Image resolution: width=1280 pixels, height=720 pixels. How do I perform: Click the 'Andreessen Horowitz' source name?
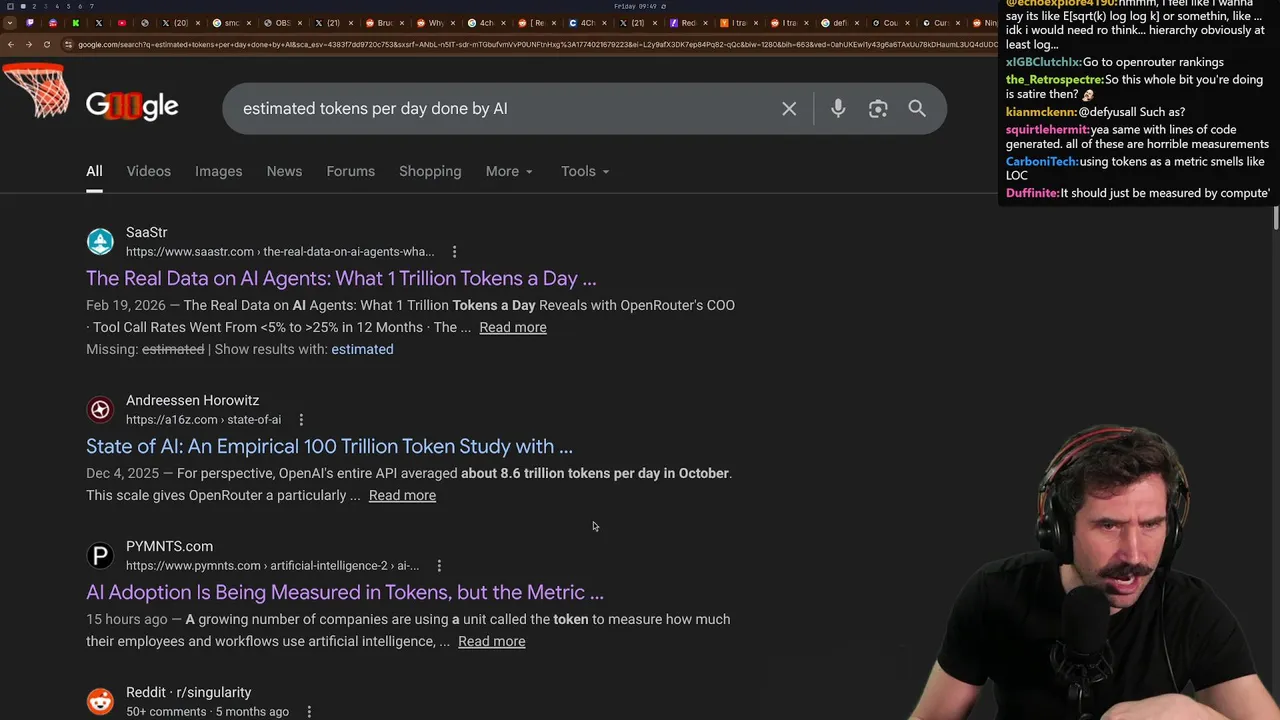192,400
